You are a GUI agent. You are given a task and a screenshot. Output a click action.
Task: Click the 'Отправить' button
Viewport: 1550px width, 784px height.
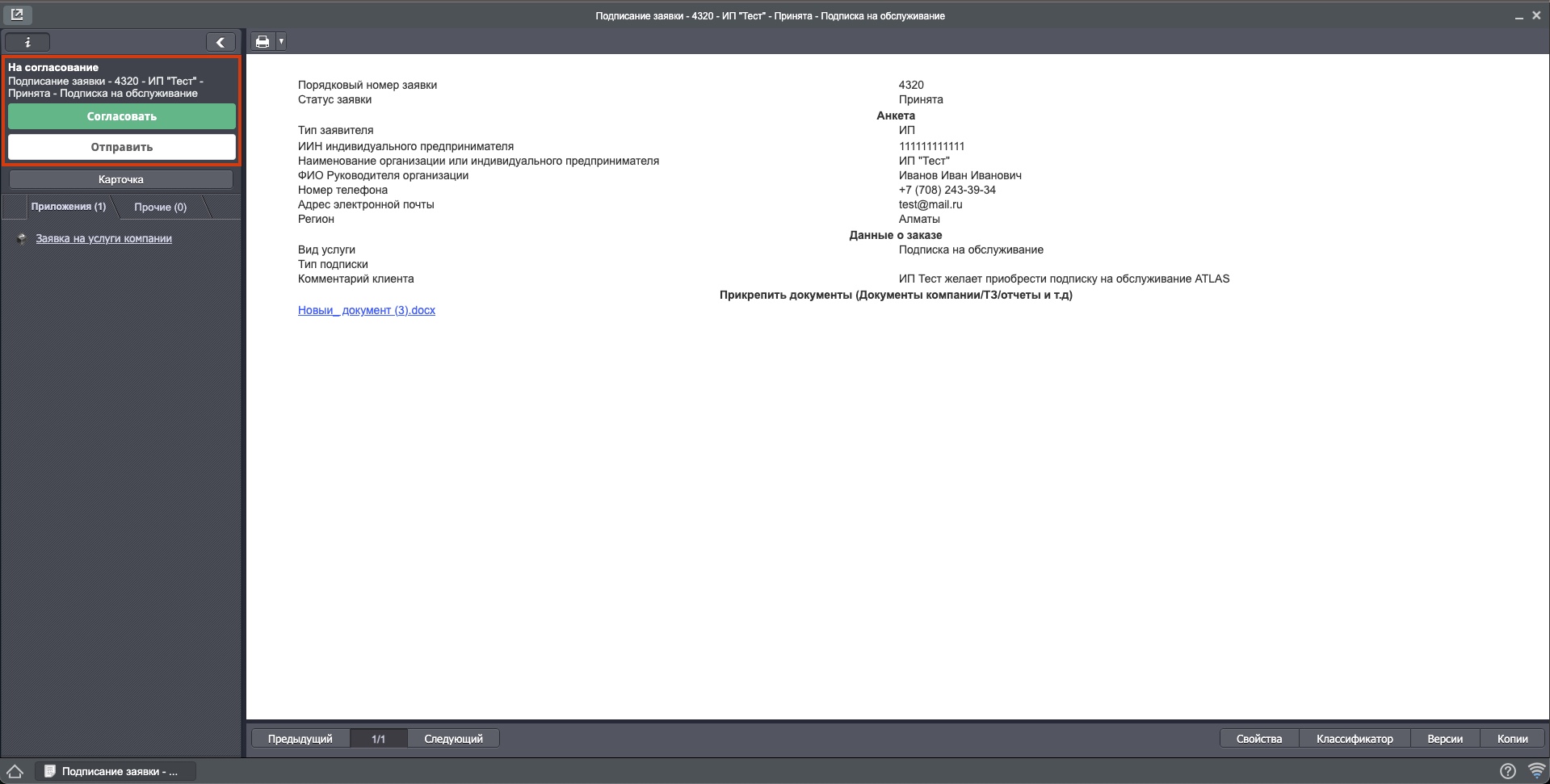pos(121,147)
